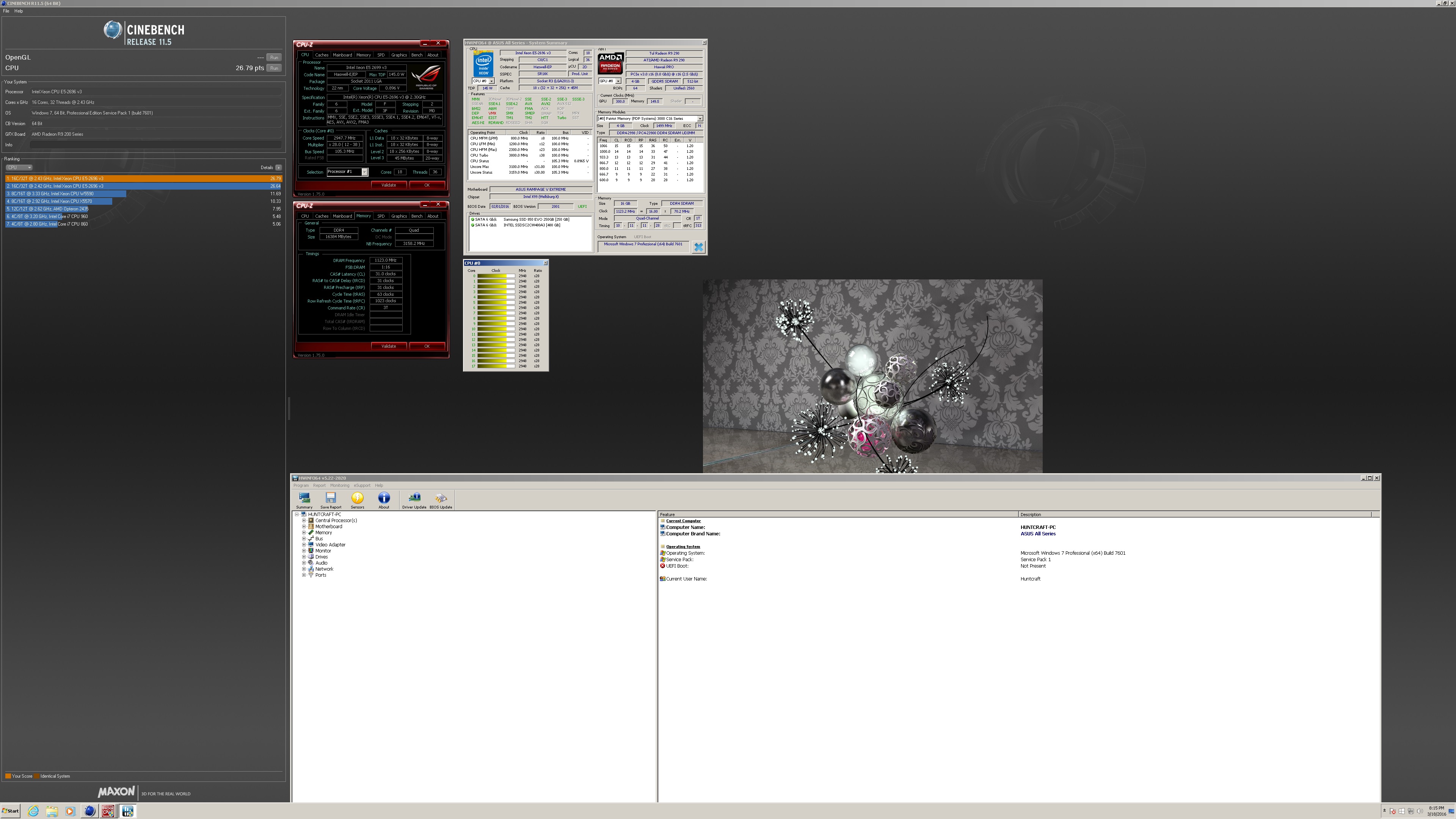Open the HWiNFO64 eSupport menu

point(362,485)
